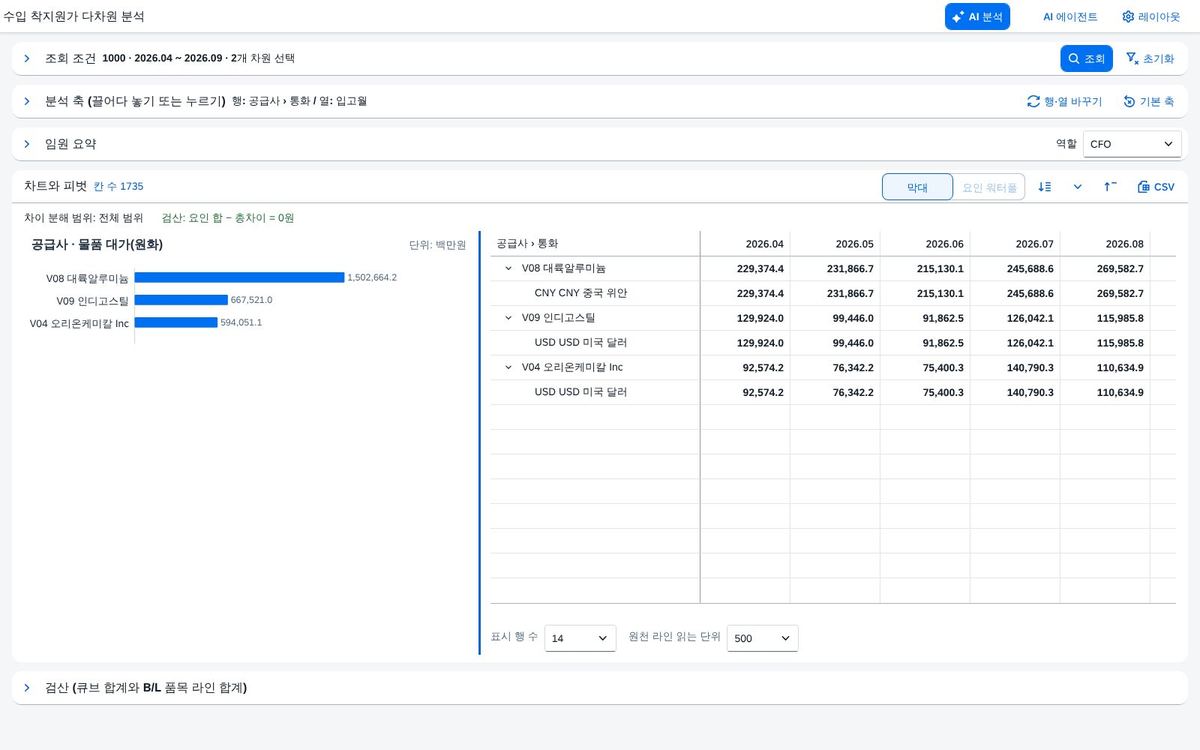Collapse the V09 인디고스틸 row

click(508, 318)
